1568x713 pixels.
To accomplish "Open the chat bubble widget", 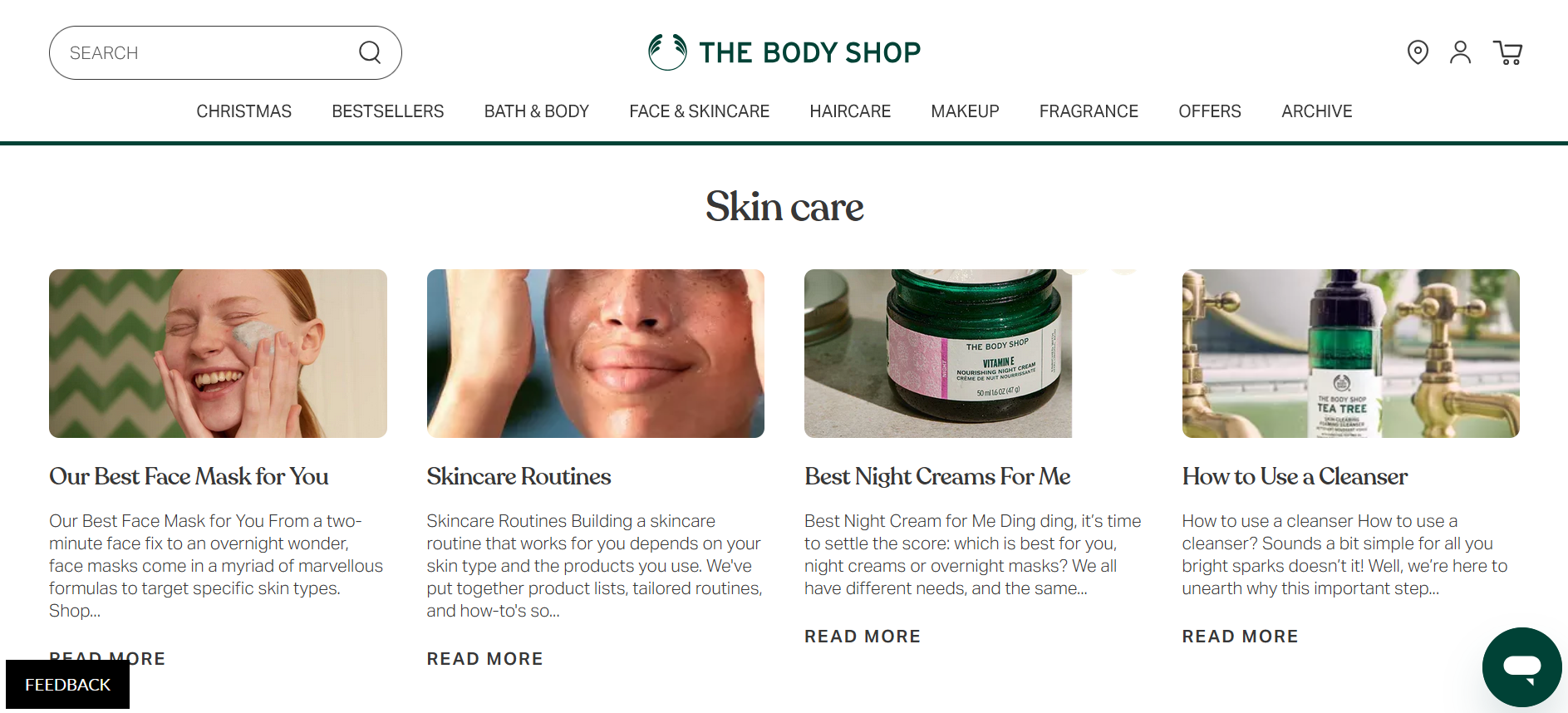I will point(1521,666).
